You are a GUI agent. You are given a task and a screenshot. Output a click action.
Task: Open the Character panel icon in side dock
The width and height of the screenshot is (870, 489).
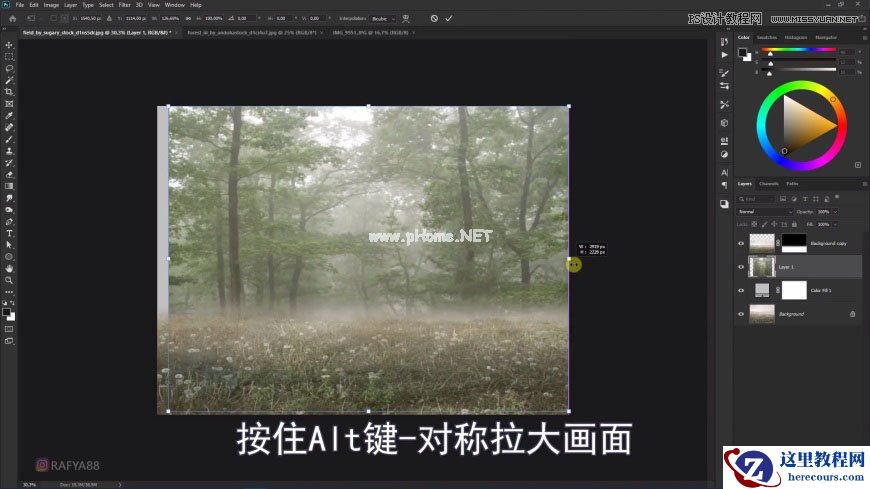[x=724, y=173]
